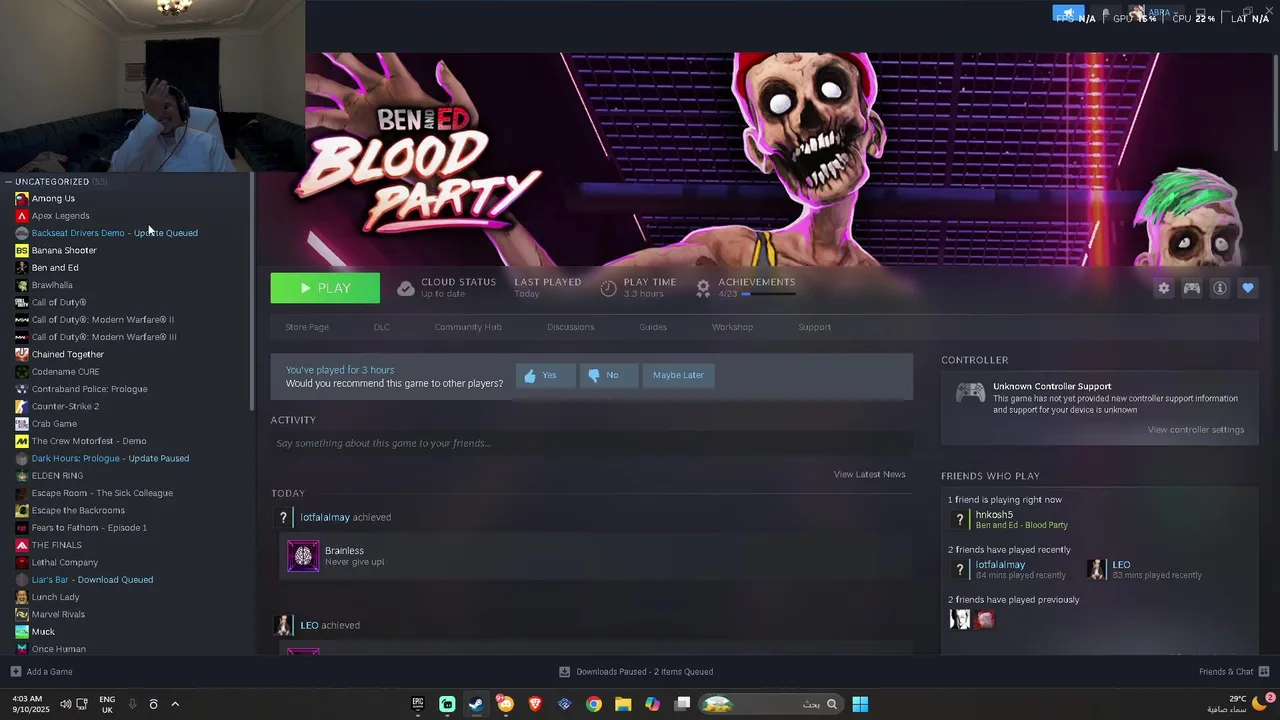The image size is (1280, 720).
Task: Choose Maybe Later for recommendation
Action: coord(678,375)
